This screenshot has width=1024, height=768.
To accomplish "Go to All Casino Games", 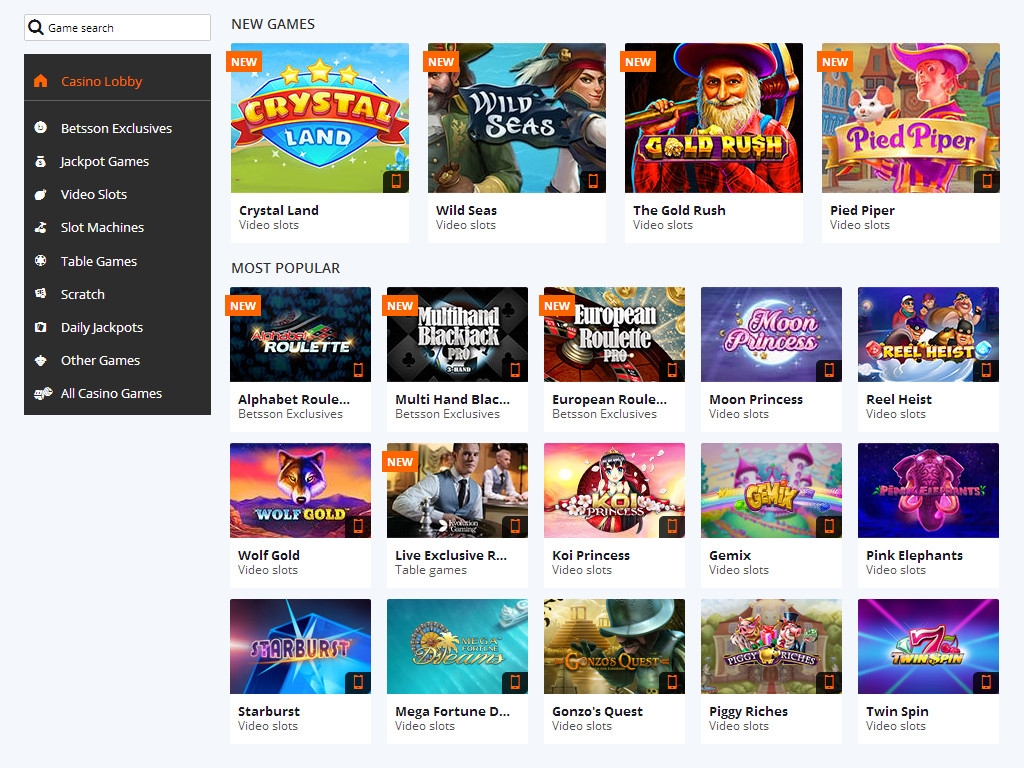I will (x=111, y=393).
